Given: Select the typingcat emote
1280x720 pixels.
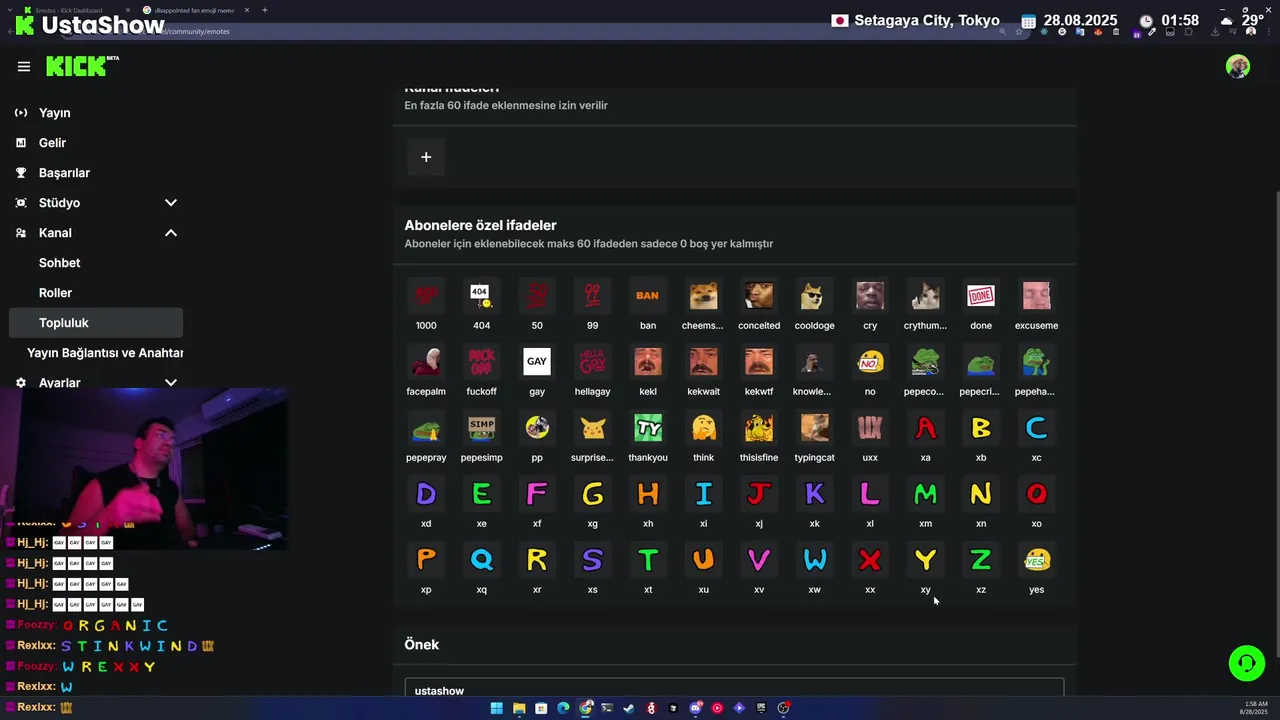Looking at the screenshot, I should pyautogui.click(x=814, y=428).
